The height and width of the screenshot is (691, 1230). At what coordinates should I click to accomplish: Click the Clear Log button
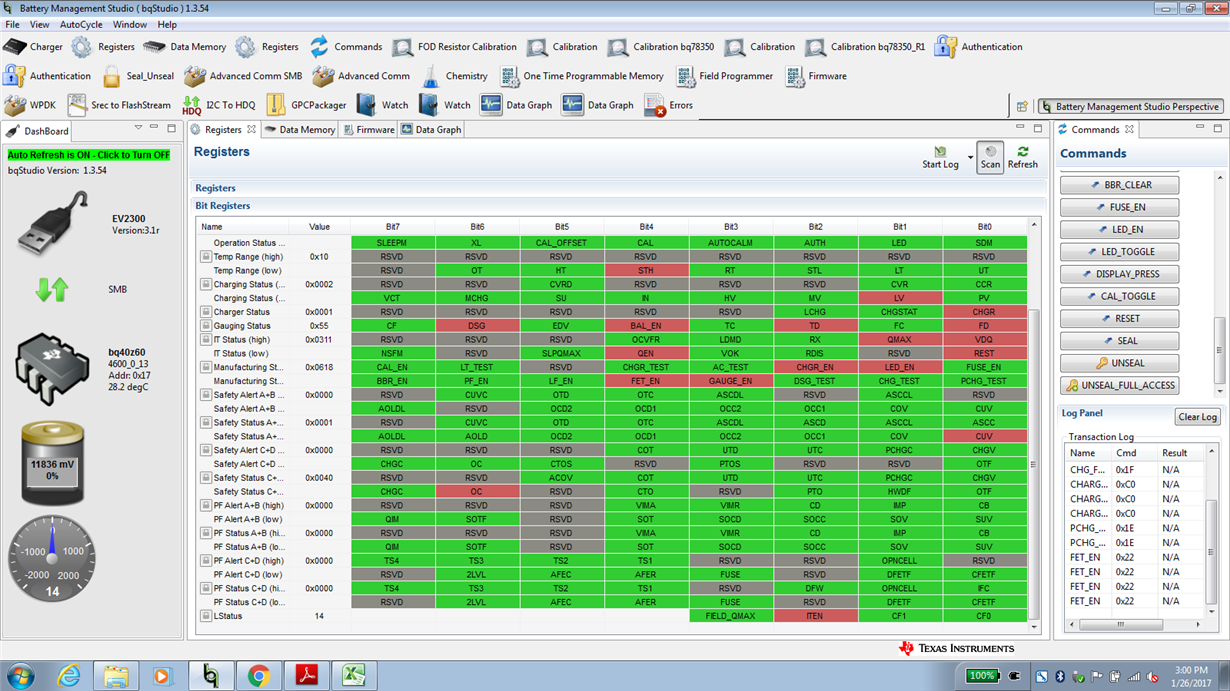tap(1197, 417)
